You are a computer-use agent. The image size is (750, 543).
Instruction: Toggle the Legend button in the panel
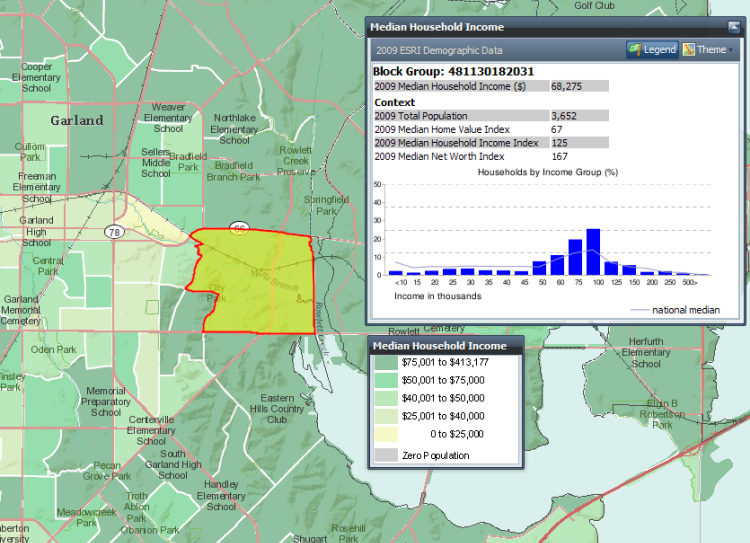click(652, 49)
